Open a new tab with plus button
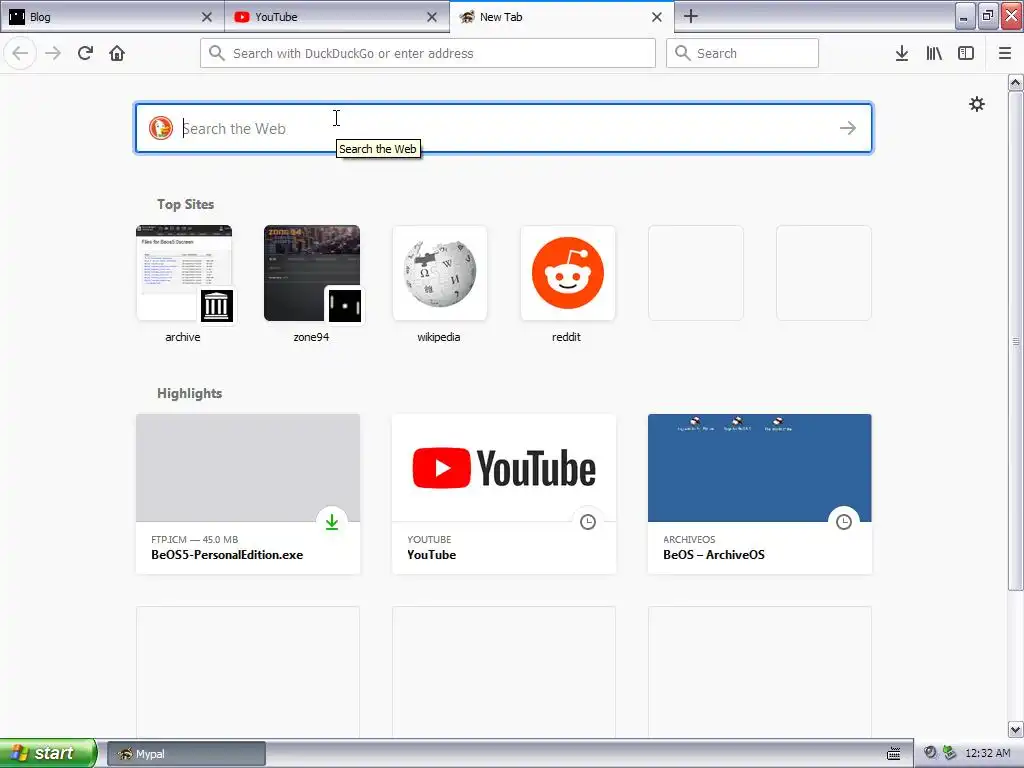The height and width of the screenshot is (768, 1024). coord(691,16)
